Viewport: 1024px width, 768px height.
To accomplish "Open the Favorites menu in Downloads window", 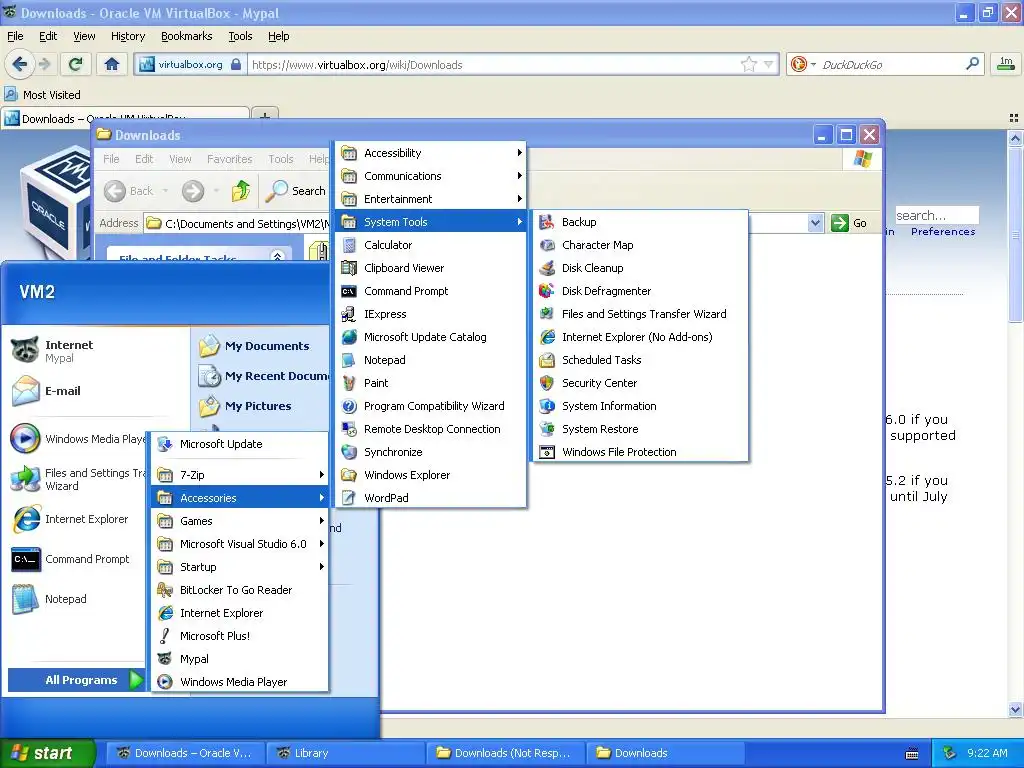I will pos(229,159).
